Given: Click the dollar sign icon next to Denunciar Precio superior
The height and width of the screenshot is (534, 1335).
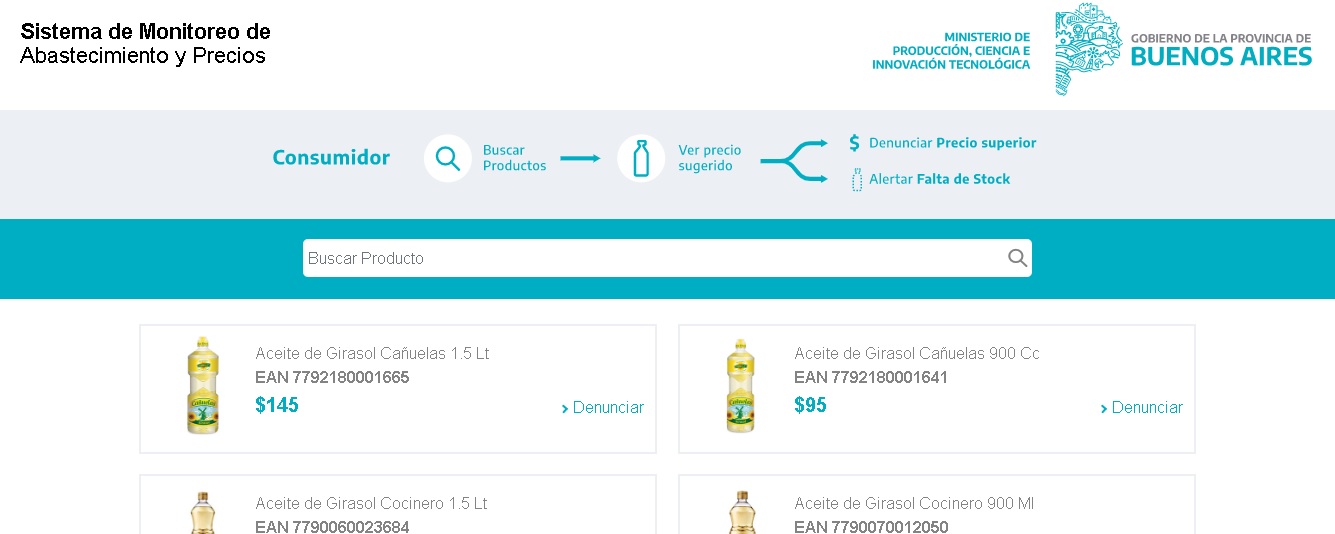Looking at the screenshot, I should click(854, 143).
